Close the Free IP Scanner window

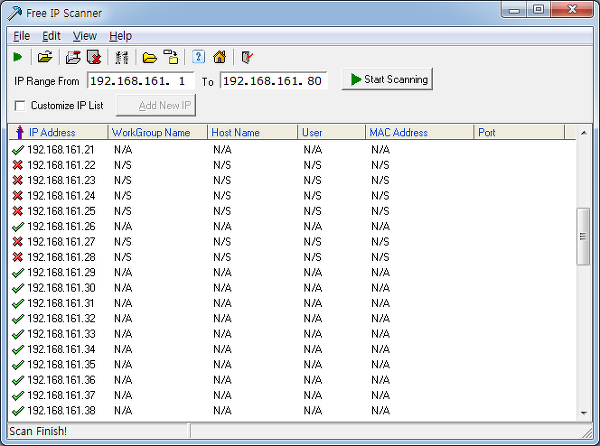572,10
